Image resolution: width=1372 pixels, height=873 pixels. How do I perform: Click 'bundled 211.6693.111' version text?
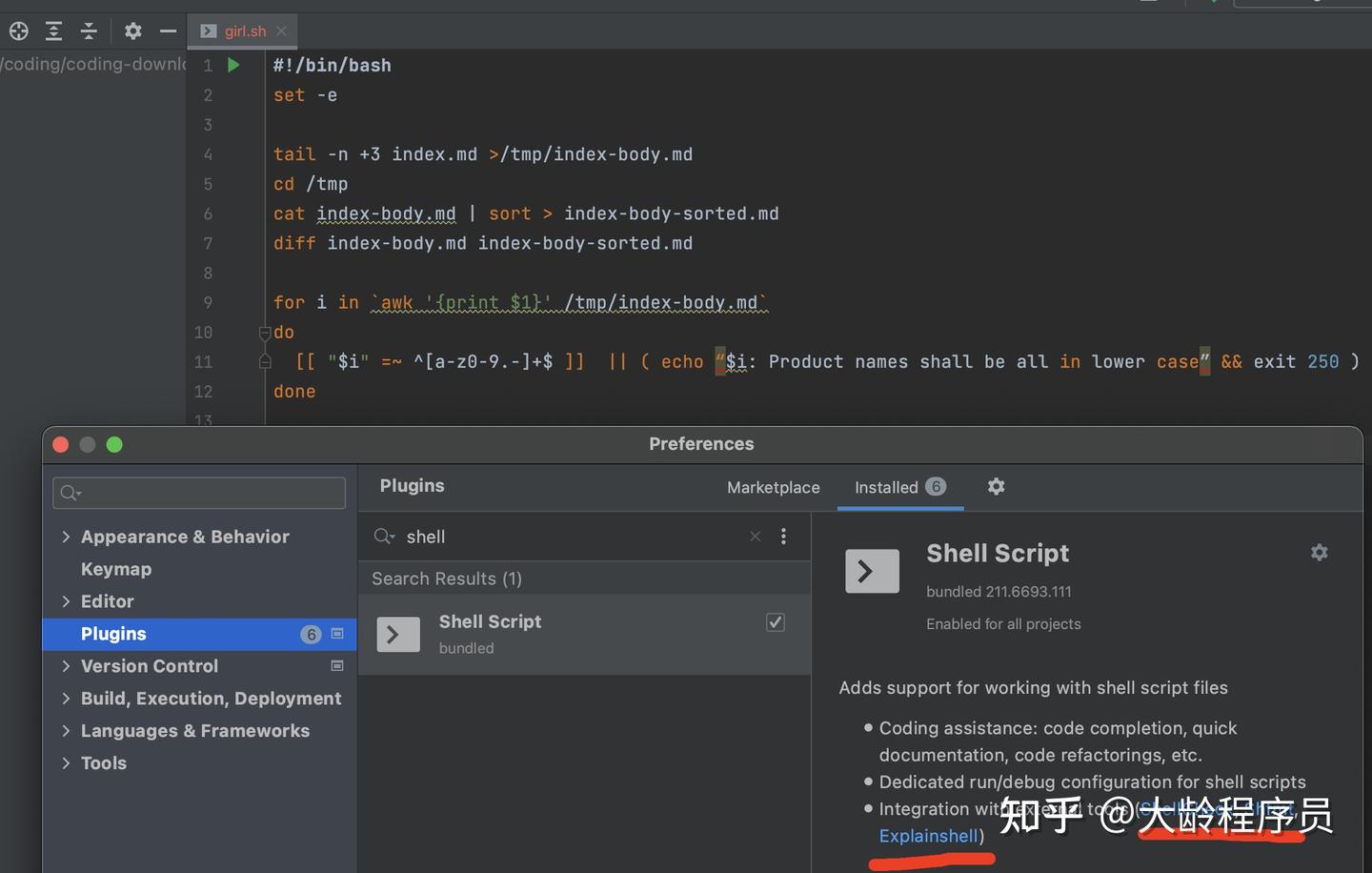(999, 592)
